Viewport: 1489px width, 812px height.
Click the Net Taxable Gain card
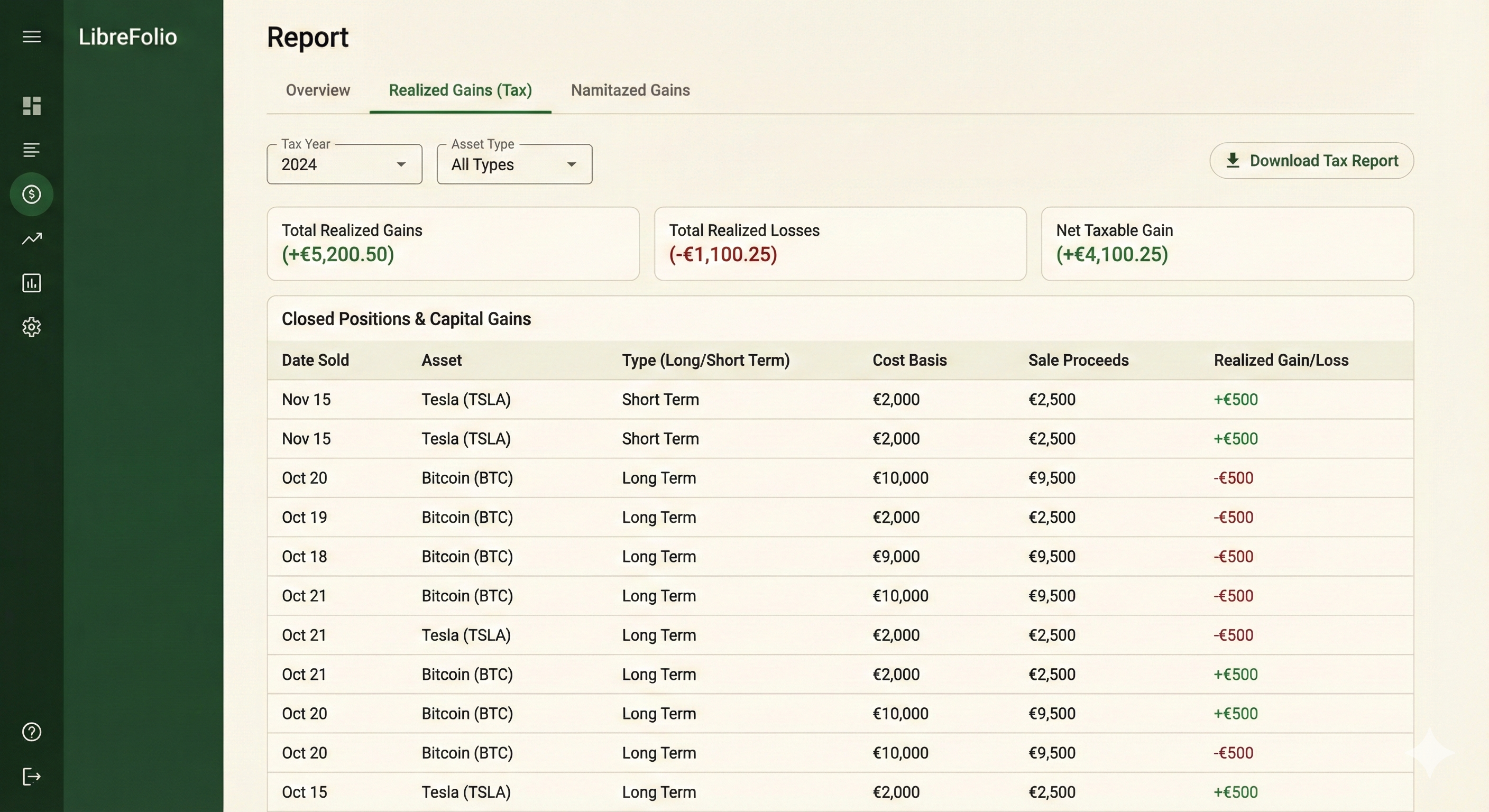click(1227, 243)
